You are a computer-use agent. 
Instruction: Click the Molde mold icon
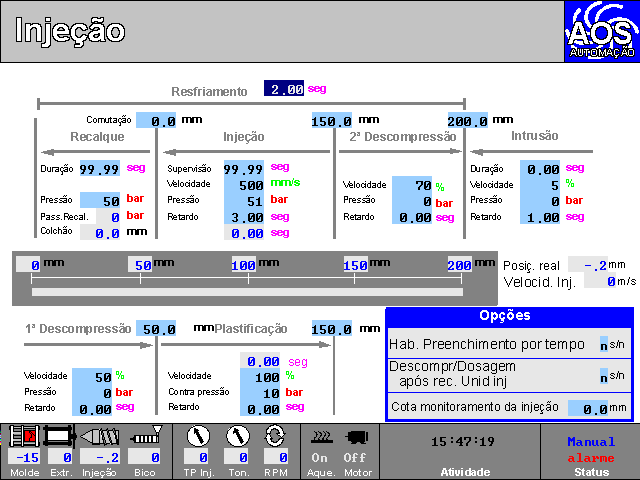point(23,436)
